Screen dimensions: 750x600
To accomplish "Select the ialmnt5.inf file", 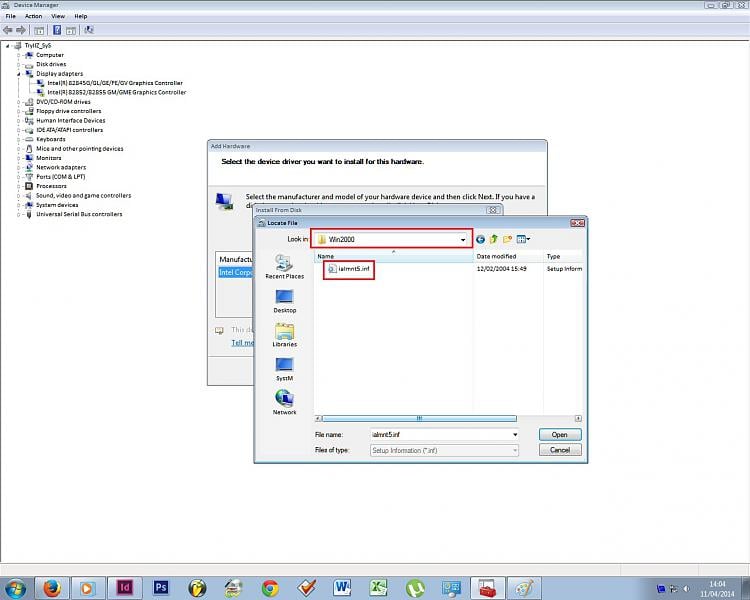I will coord(349,269).
